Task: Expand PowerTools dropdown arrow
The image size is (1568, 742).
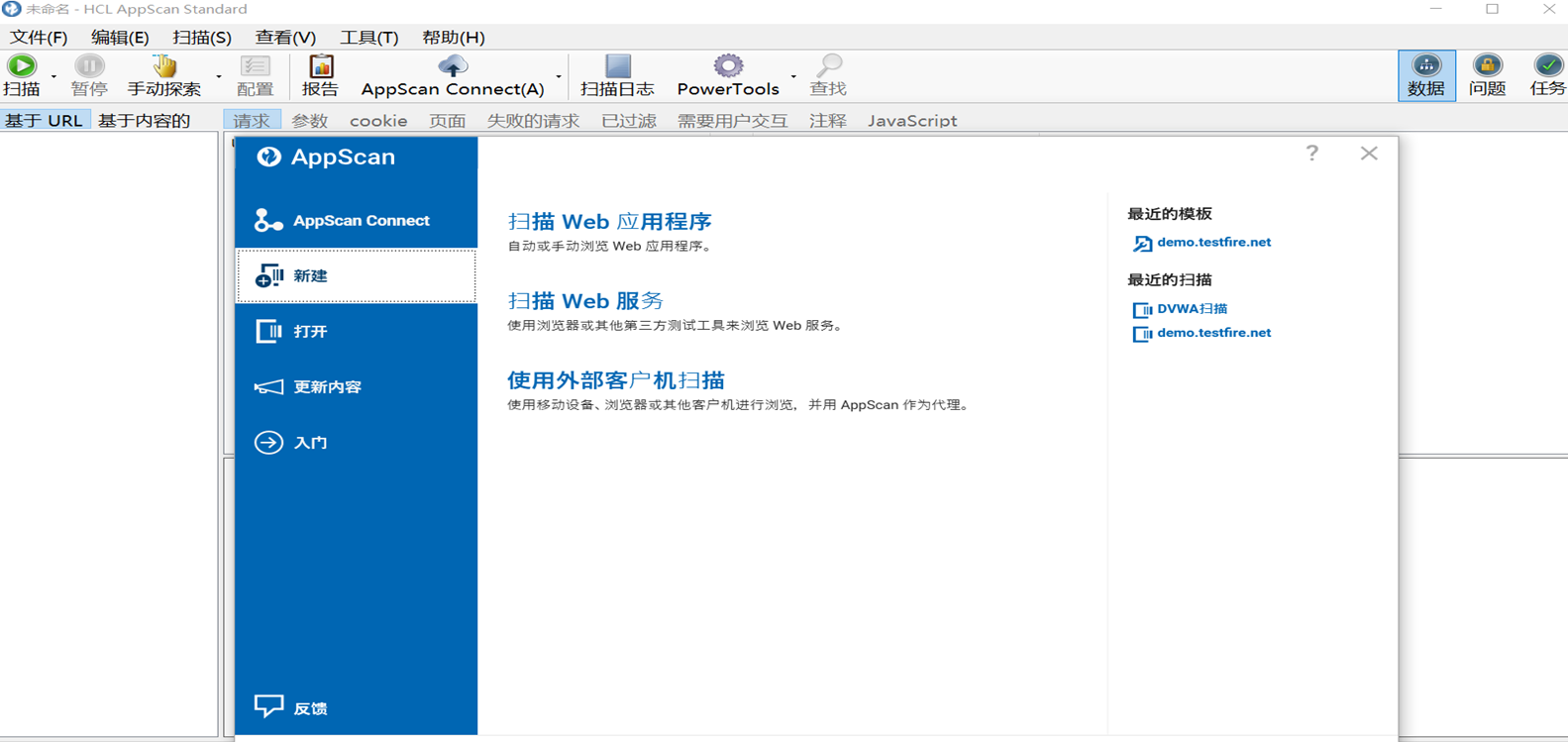Action: [x=793, y=77]
